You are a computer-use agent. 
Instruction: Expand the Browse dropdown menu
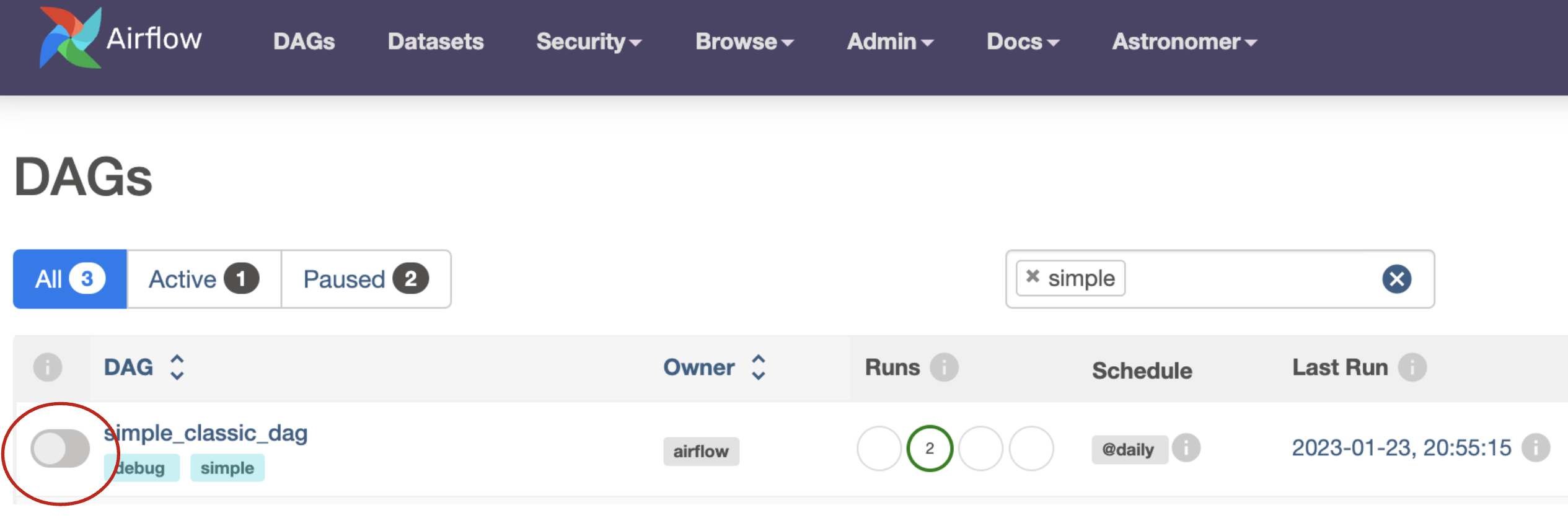tap(744, 42)
